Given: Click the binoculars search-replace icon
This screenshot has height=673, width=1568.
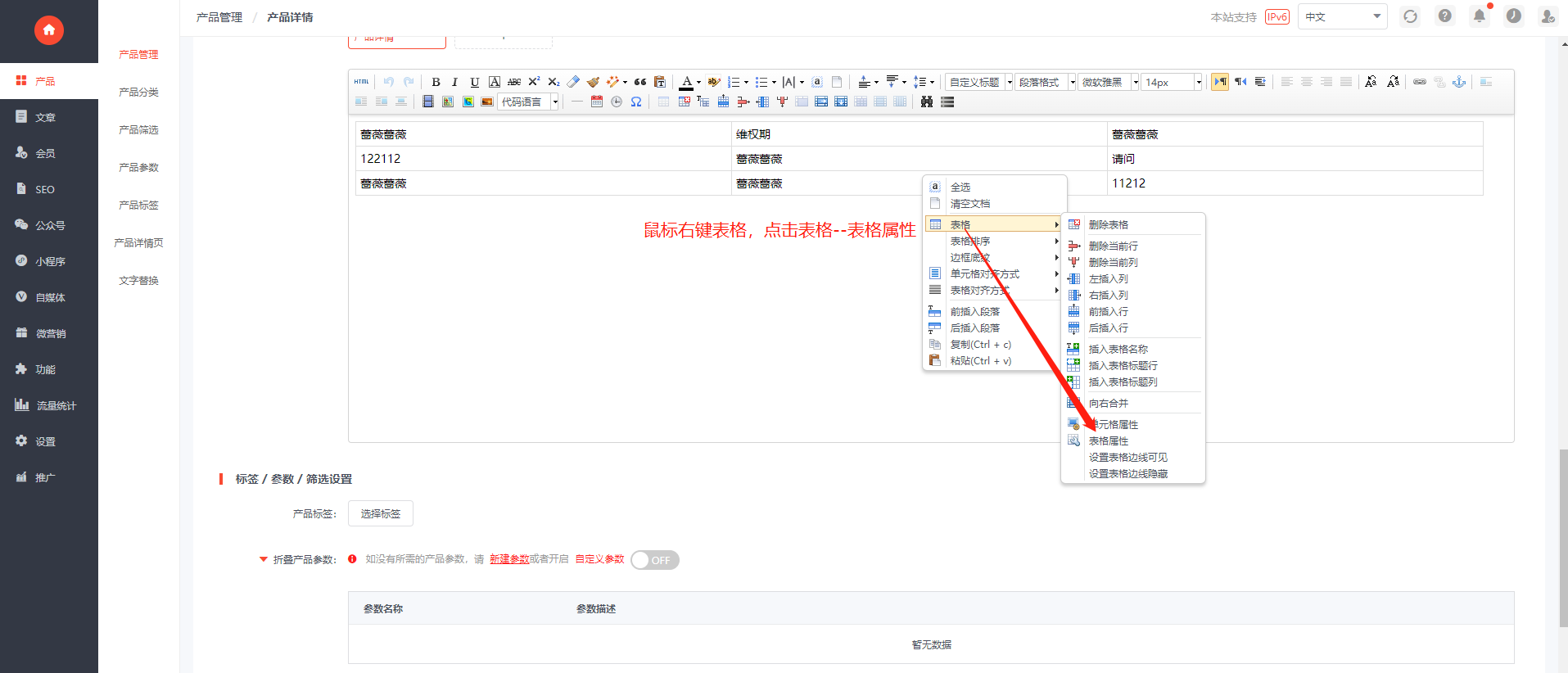Looking at the screenshot, I should 927,102.
